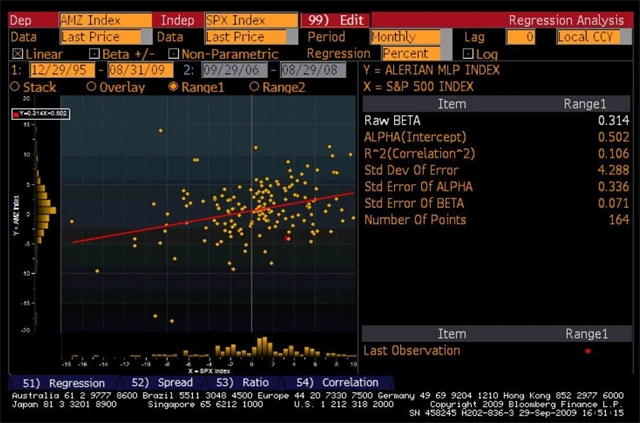Select the red last-observation point on scatter plot
This screenshot has width=640, height=423.
pyautogui.click(x=288, y=238)
